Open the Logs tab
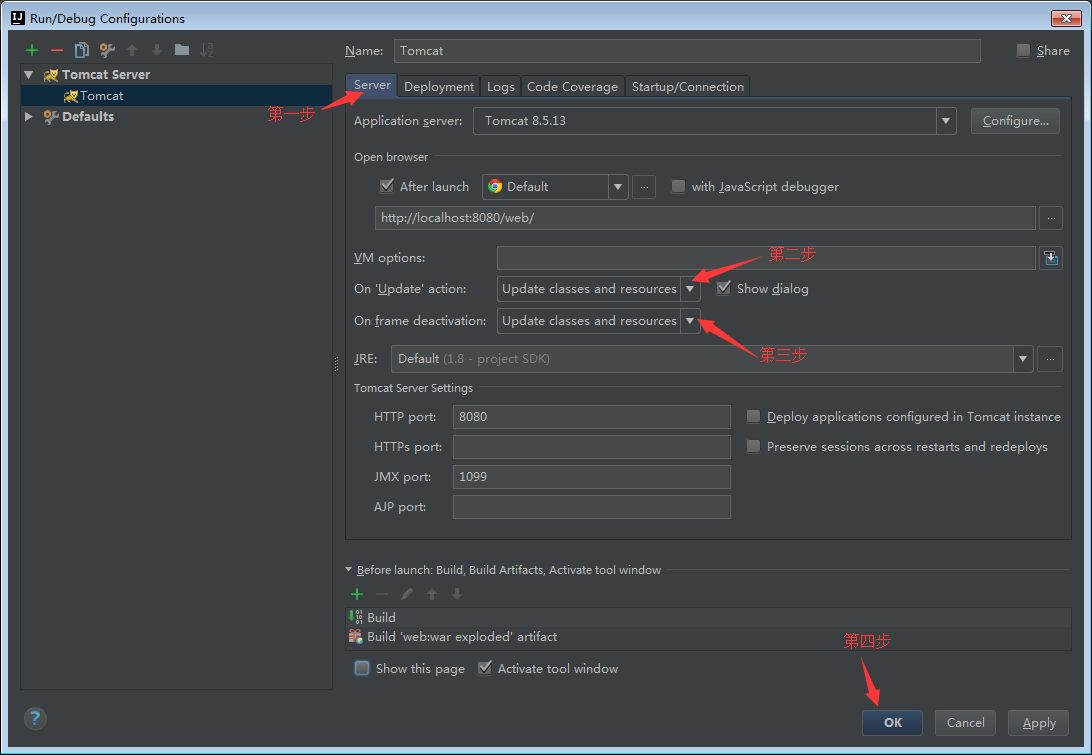The width and height of the screenshot is (1092, 755). point(501,86)
